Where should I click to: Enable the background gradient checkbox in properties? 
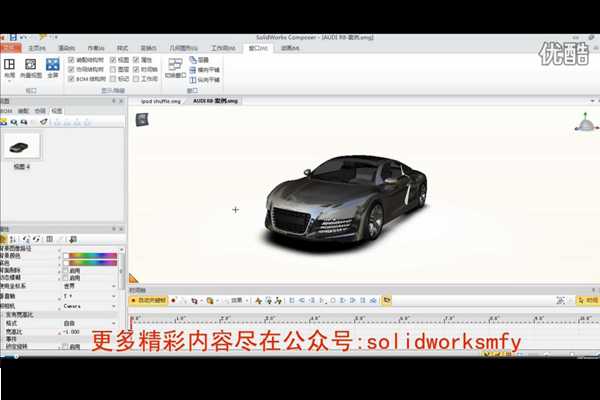coord(65,271)
